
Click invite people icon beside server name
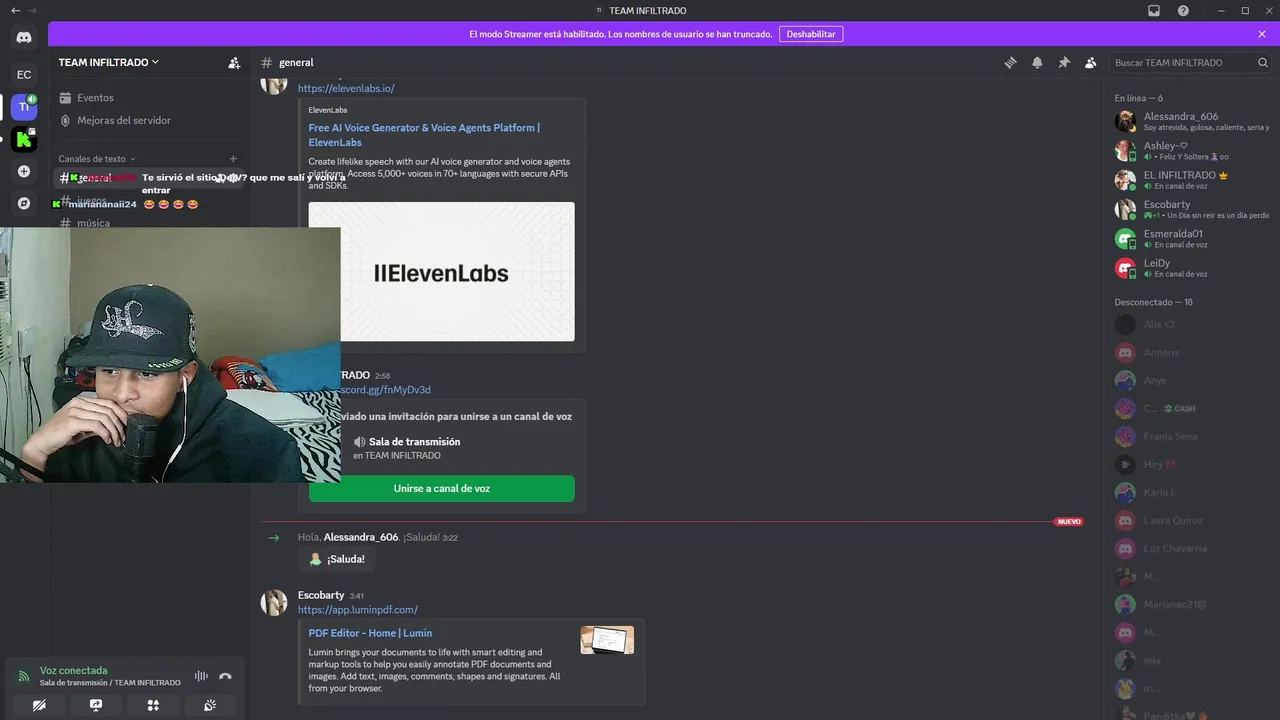coord(234,62)
